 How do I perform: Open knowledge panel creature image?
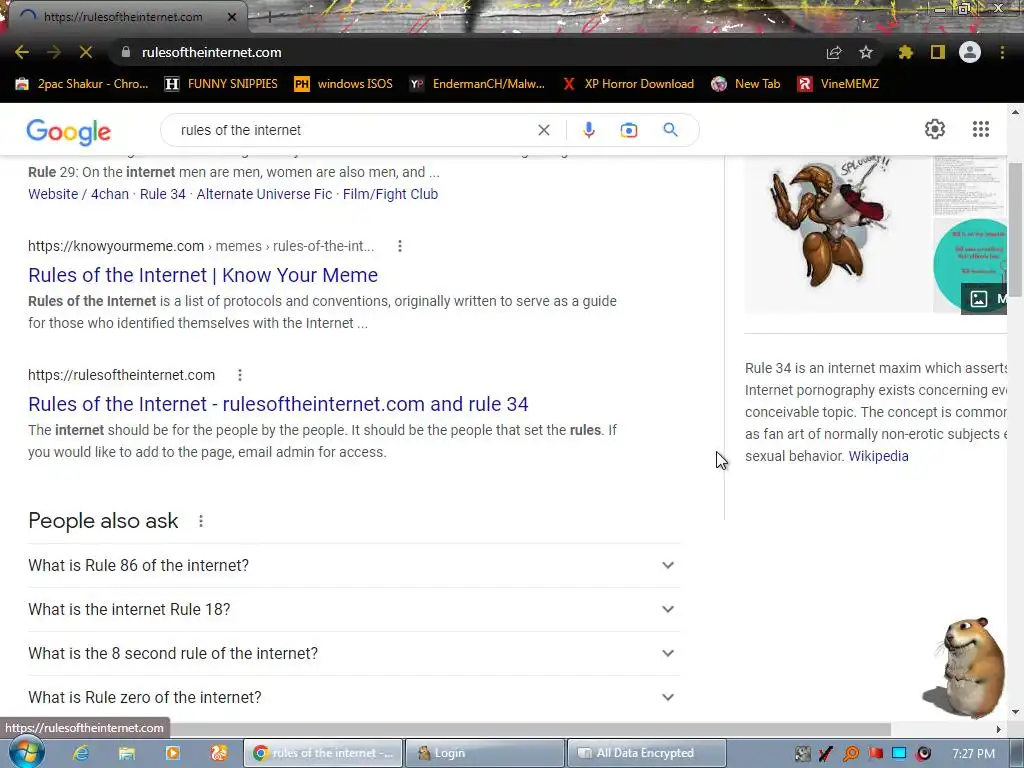point(837,234)
